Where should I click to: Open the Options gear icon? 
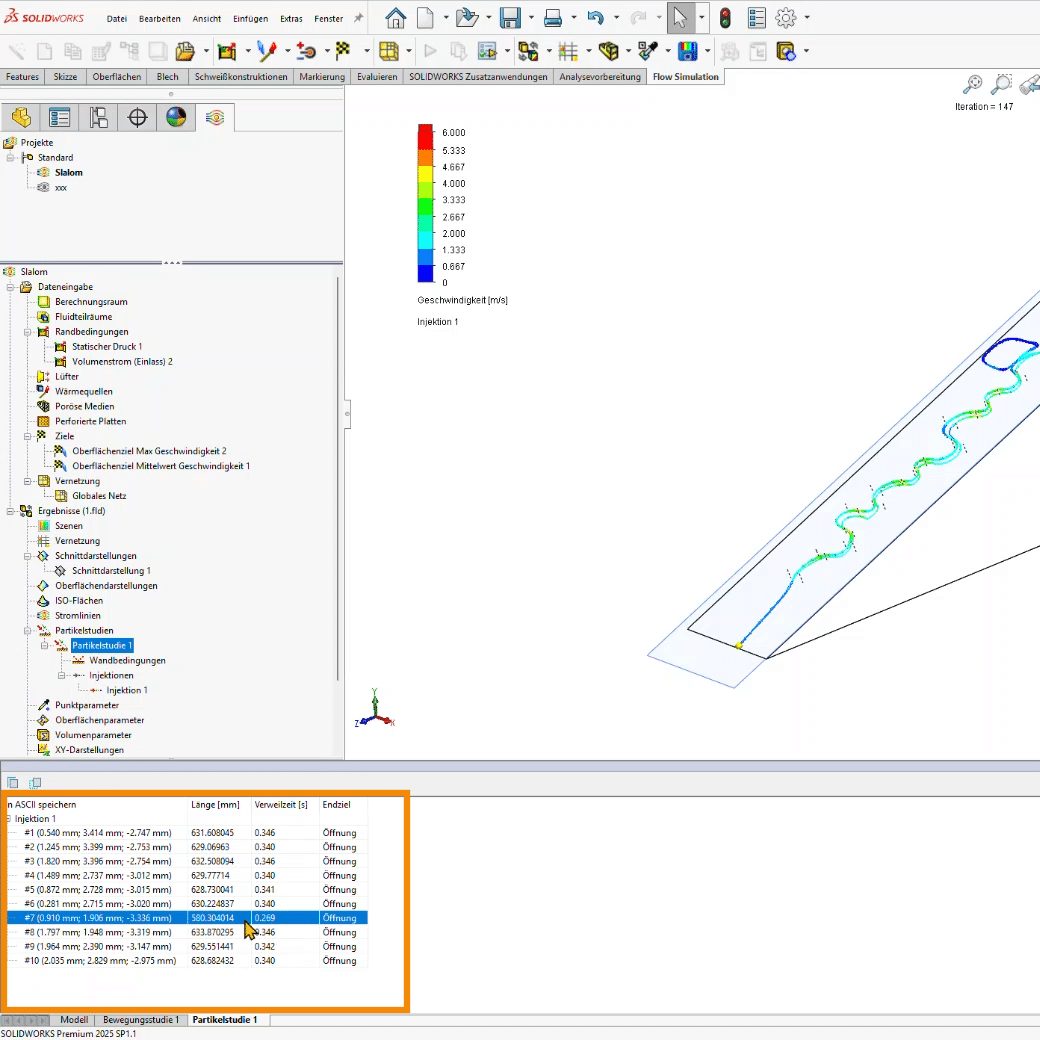[786, 18]
